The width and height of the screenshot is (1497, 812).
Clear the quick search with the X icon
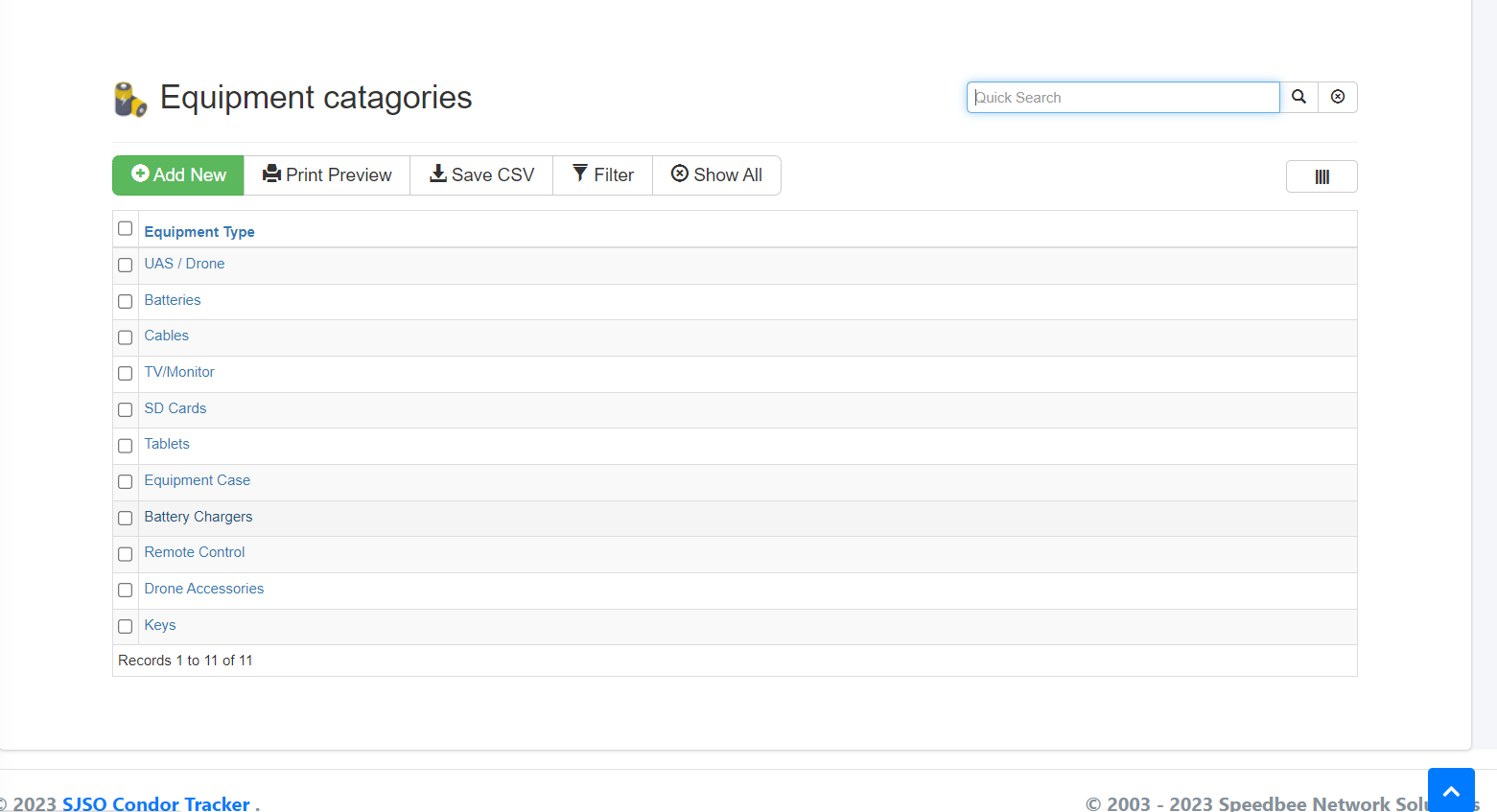click(1338, 97)
